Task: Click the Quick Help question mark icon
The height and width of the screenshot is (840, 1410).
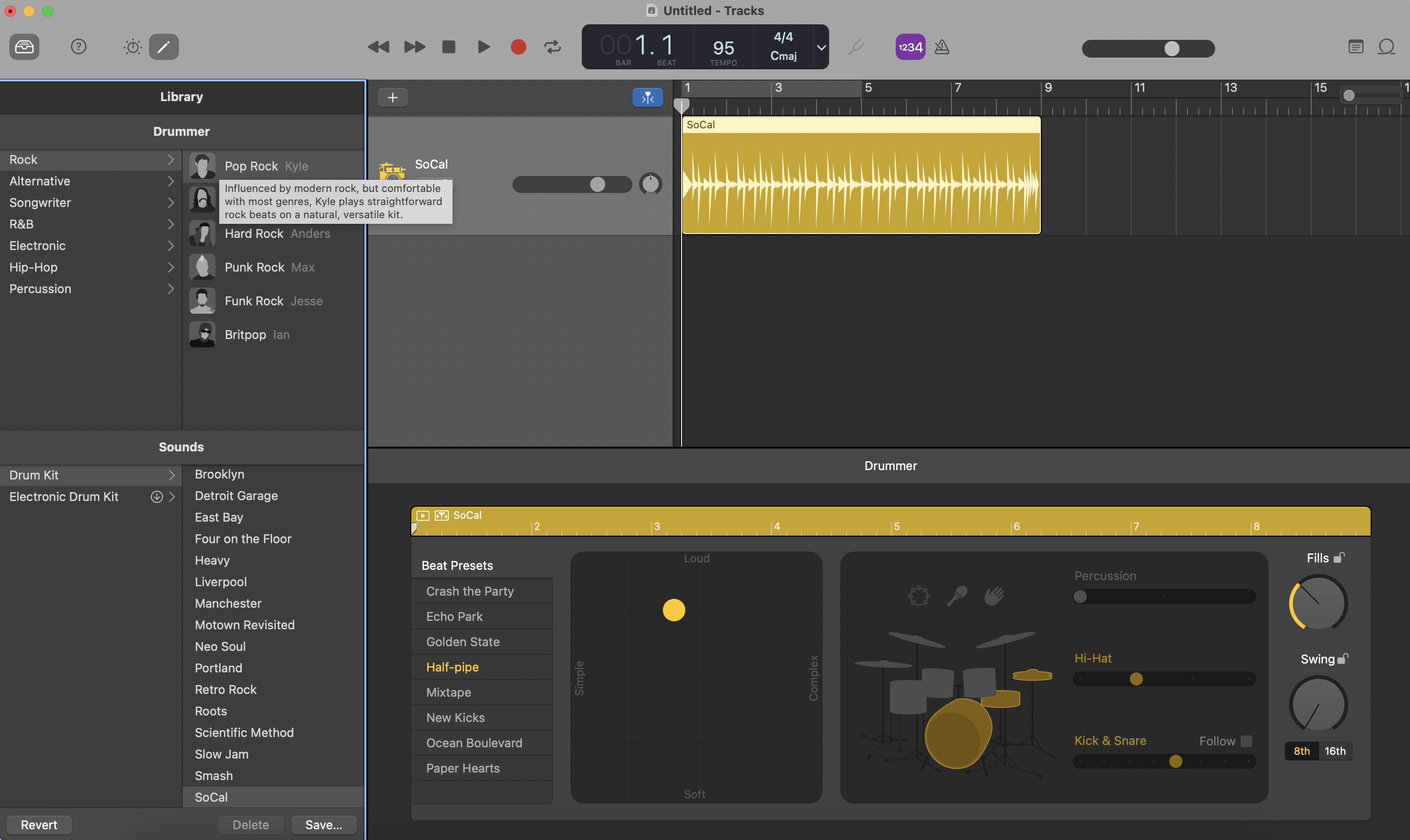Action: pyautogui.click(x=78, y=46)
